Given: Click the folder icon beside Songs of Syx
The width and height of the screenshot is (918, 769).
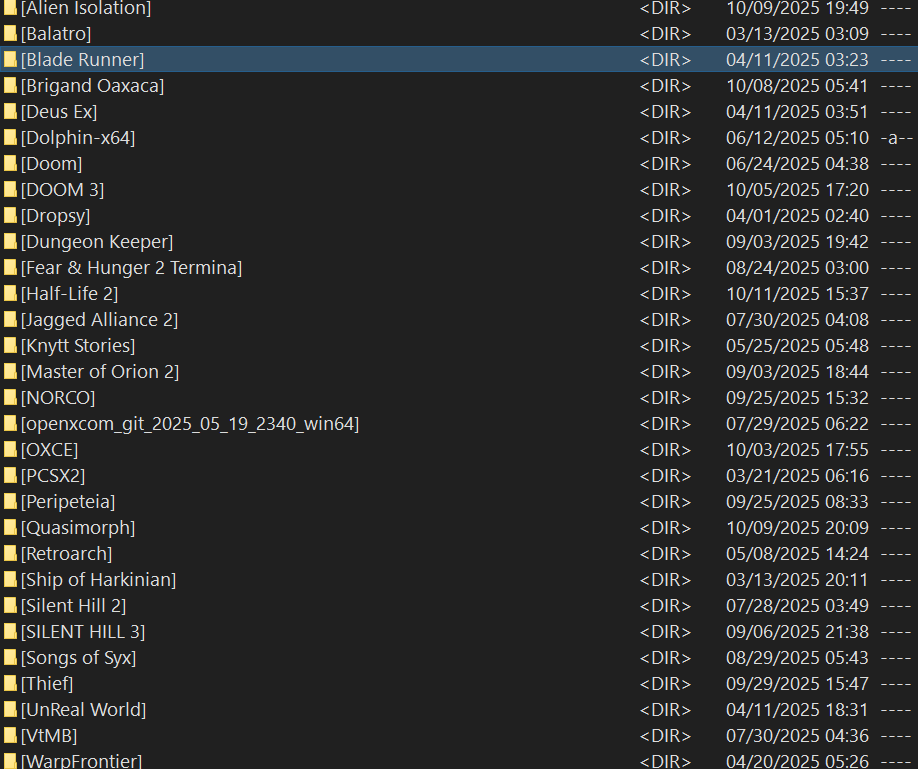Looking at the screenshot, I should (10, 657).
